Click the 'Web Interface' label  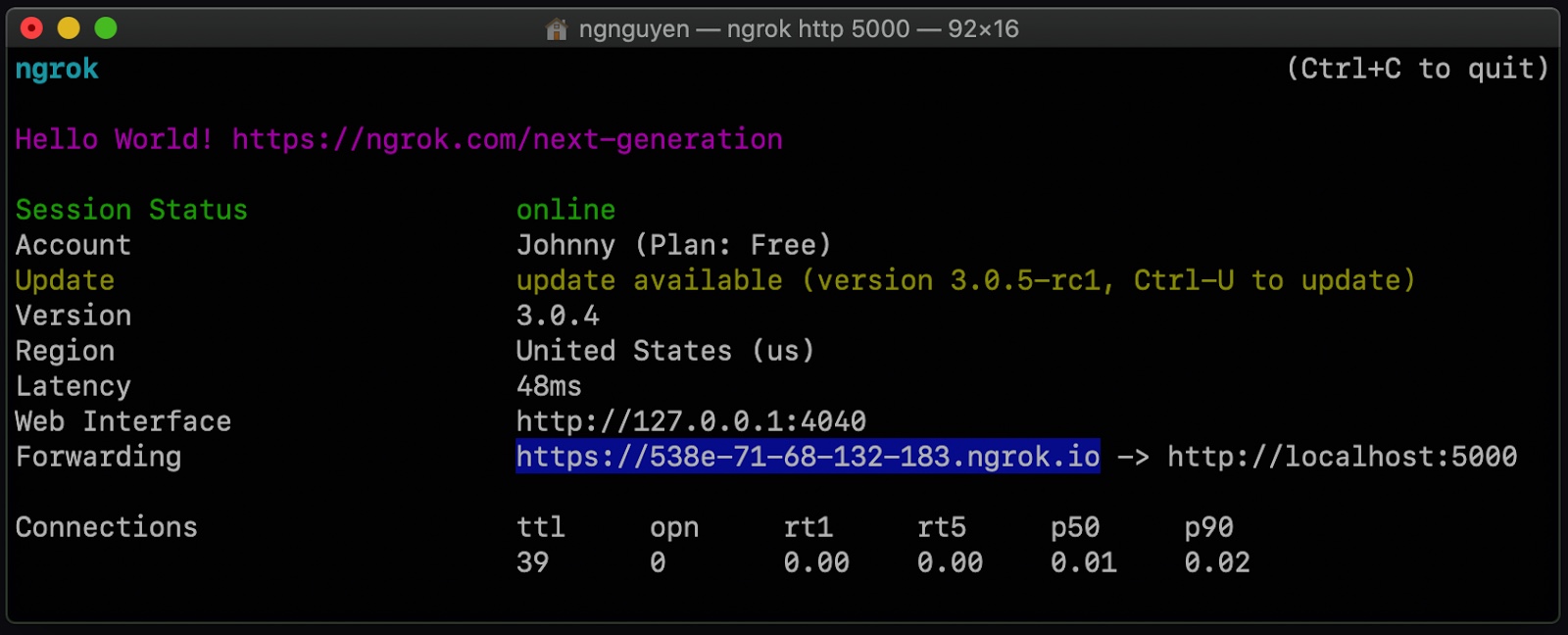point(123,421)
